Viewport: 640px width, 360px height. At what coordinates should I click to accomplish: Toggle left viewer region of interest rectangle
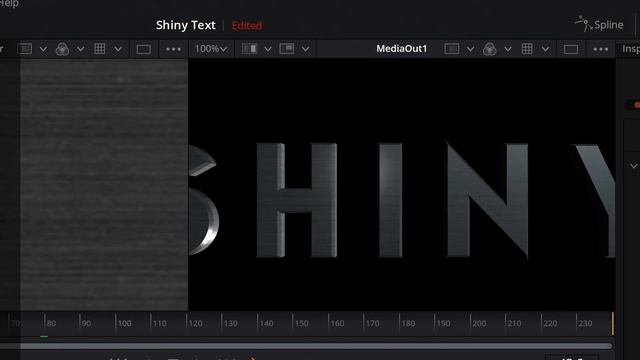(143, 49)
